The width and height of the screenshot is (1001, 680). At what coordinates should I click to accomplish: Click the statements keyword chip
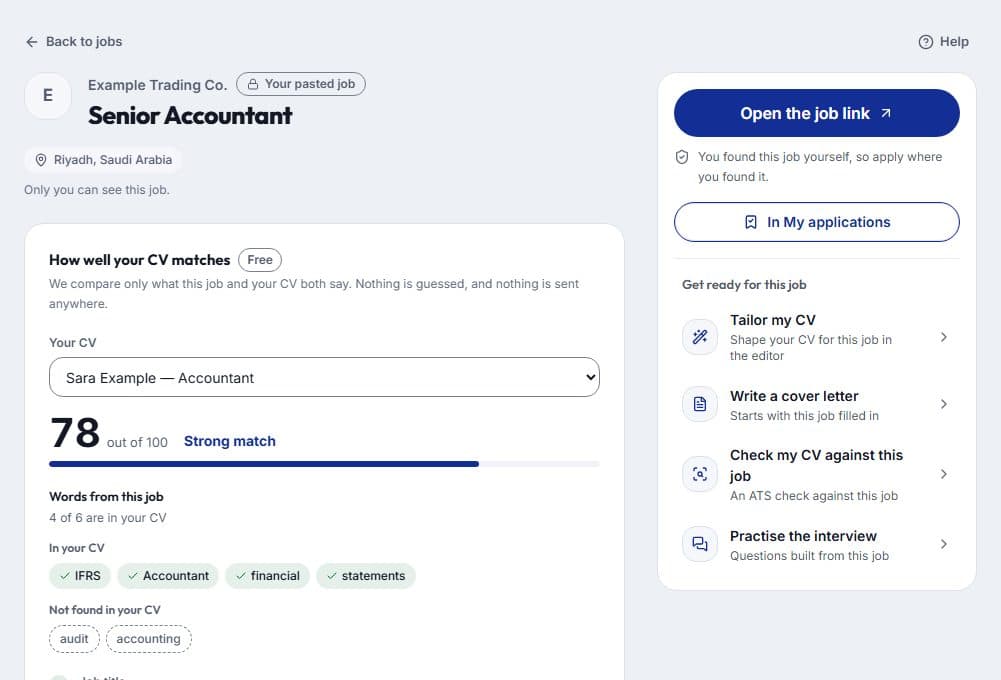coord(366,576)
